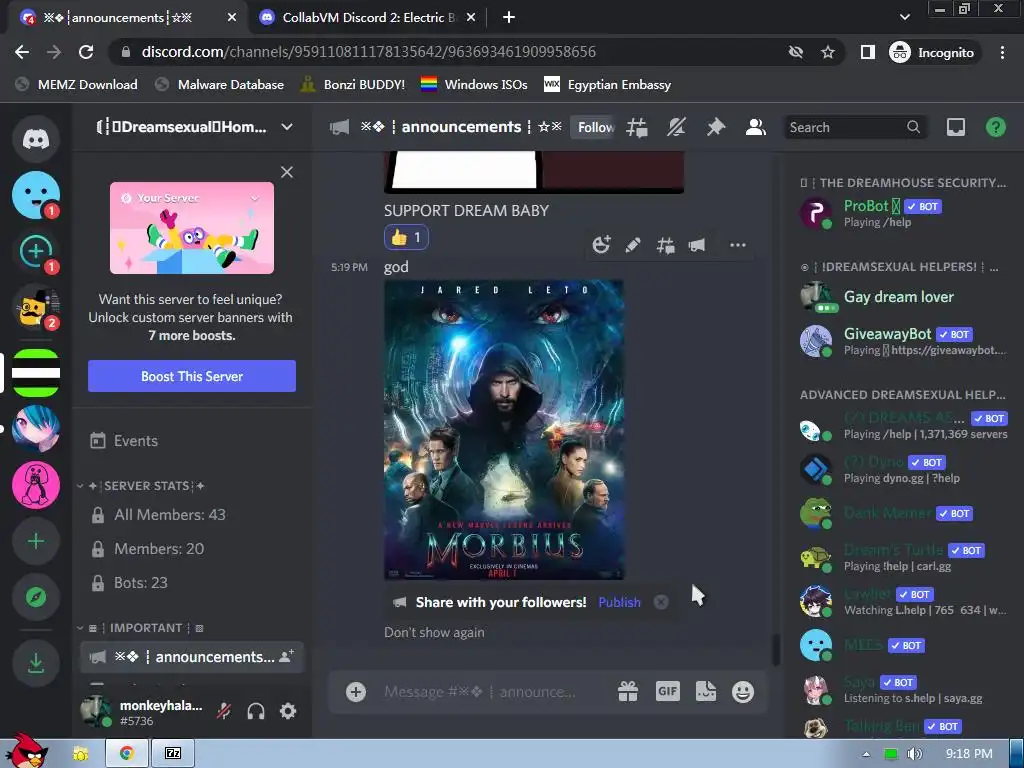Screen dimensions: 1024x768
Task: Open the GIF picker
Action: tap(667, 692)
